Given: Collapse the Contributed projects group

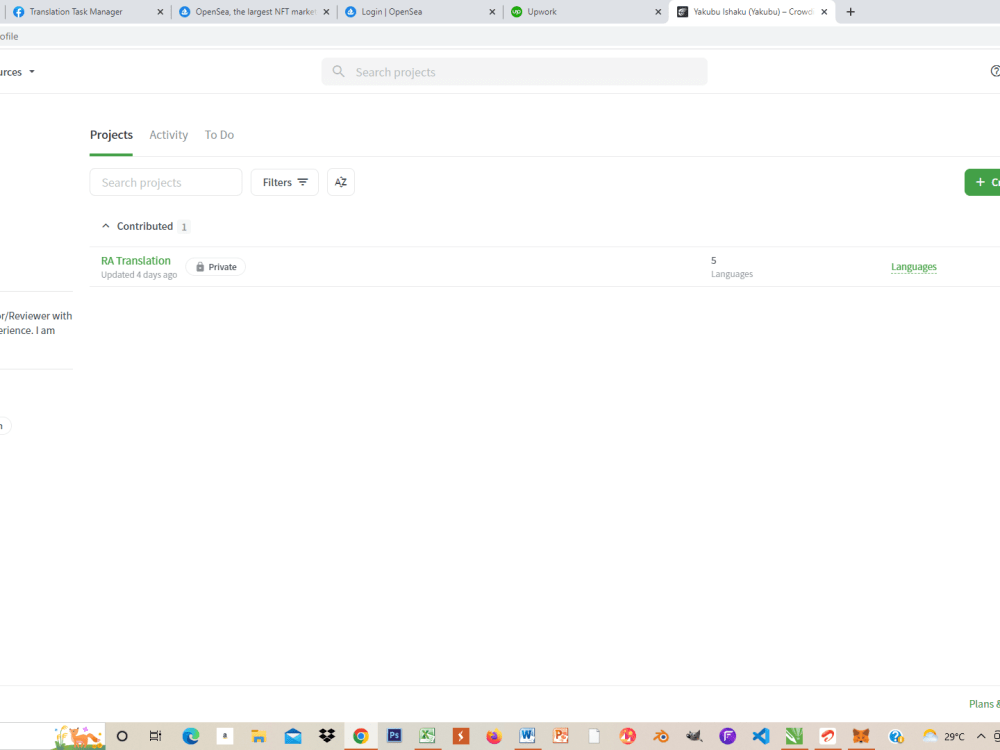Looking at the screenshot, I should click(106, 226).
